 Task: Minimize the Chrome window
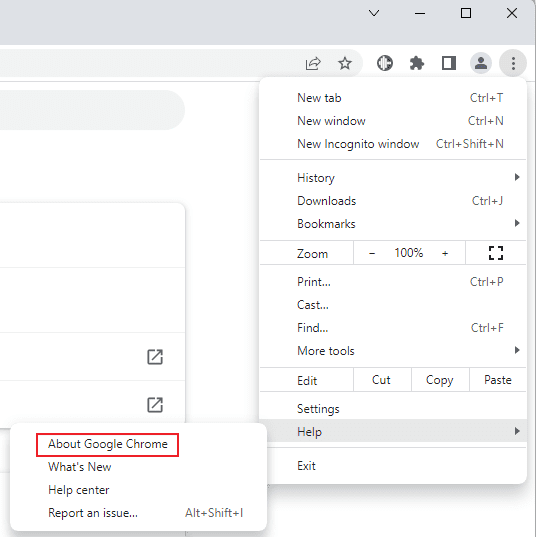pyautogui.click(x=420, y=13)
